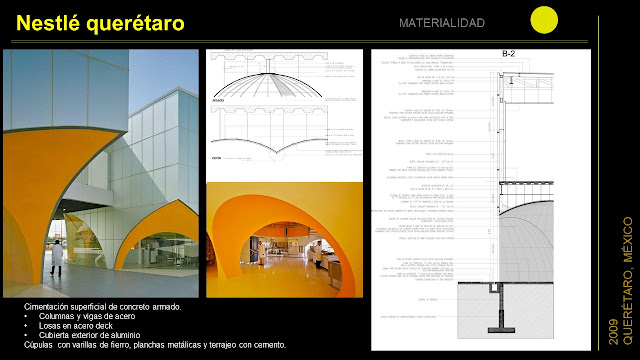Select the B-2 wall section drawing

click(481, 200)
